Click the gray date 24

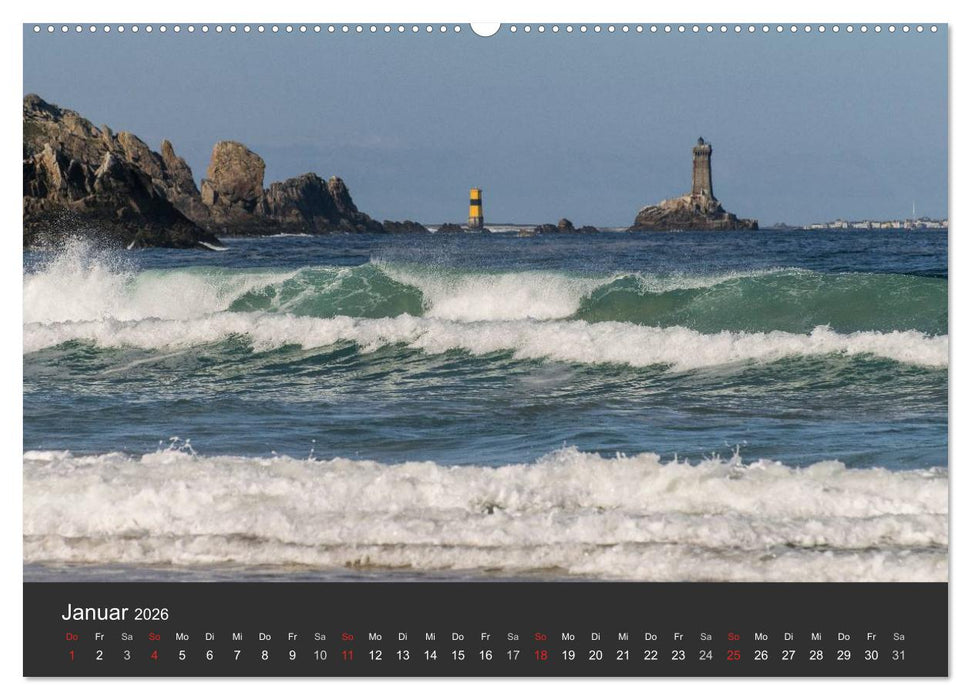[706, 654]
